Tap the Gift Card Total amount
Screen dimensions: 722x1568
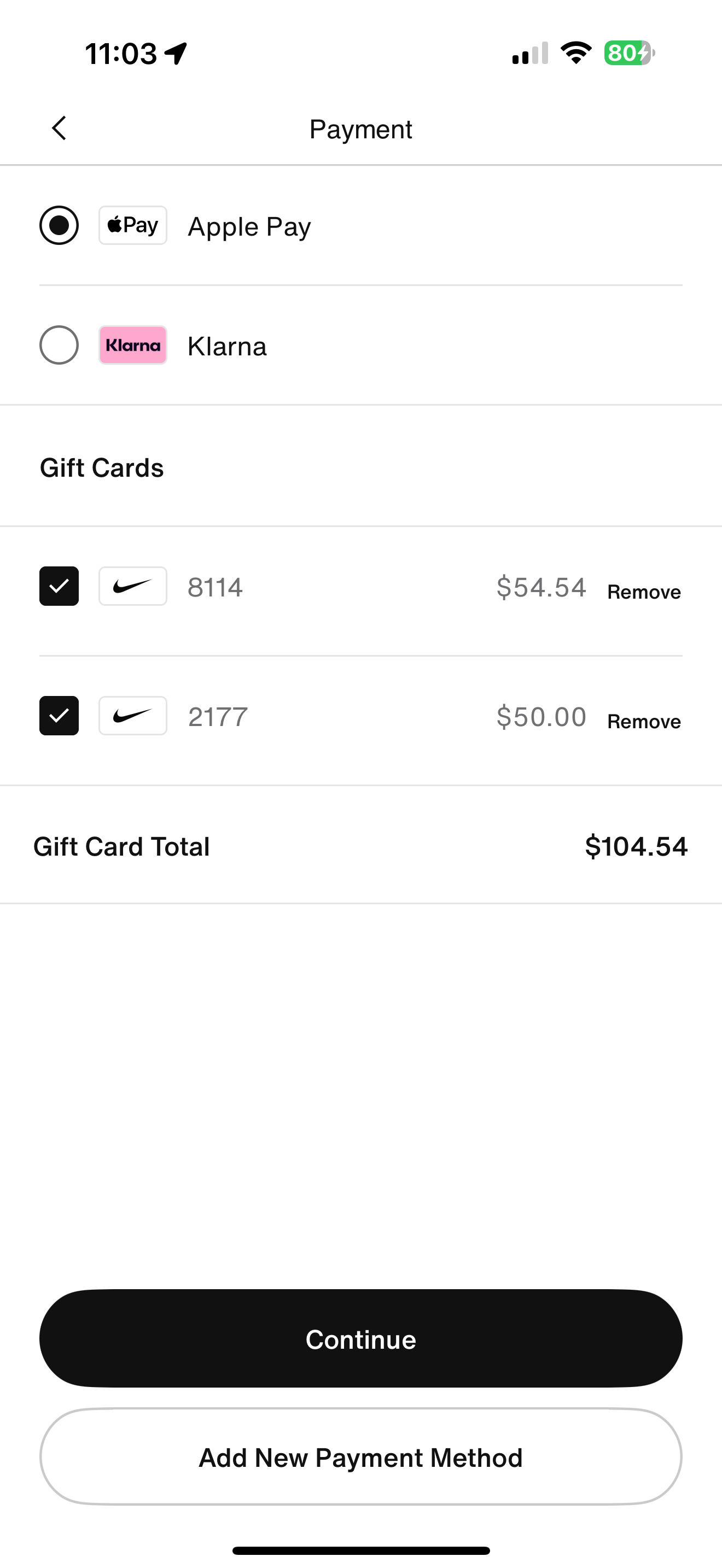(x=636, y=847)
